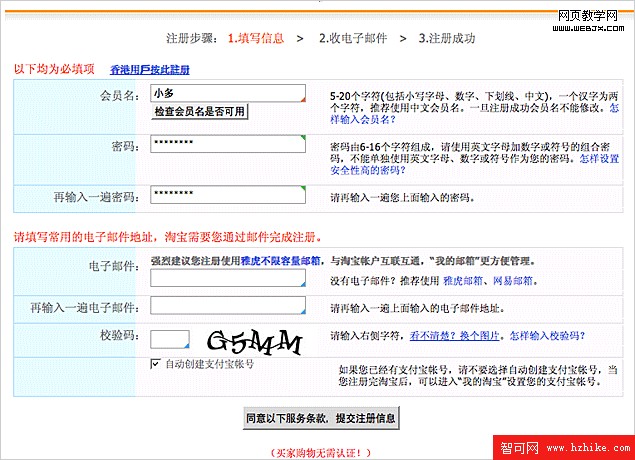Image resolution: width=635 pixels, height=460 pixels.
Task: Focus the 再输入一遍电子邮件 confirm email field
Action: point(227,307)
